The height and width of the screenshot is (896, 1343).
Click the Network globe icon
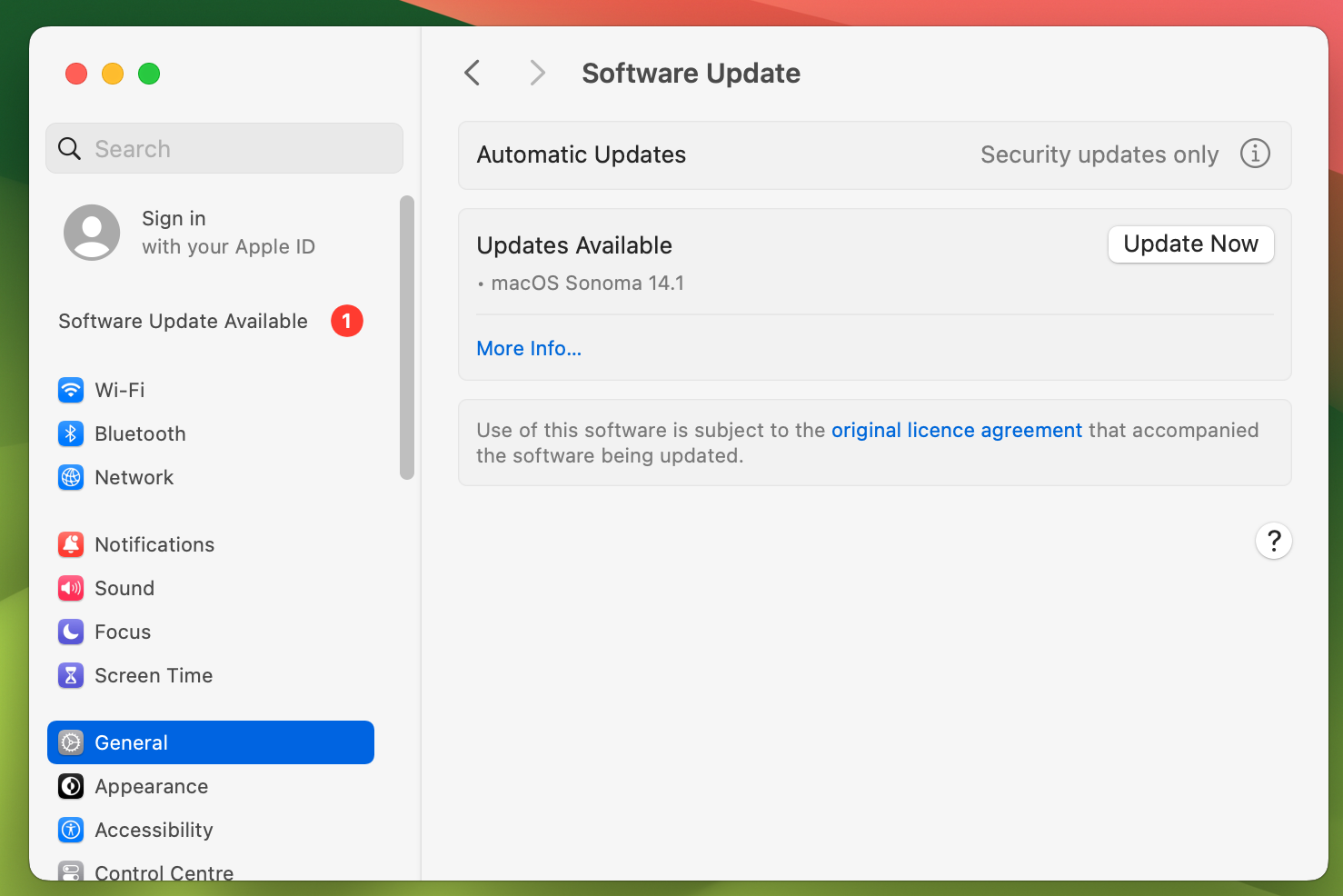point(71,477)
